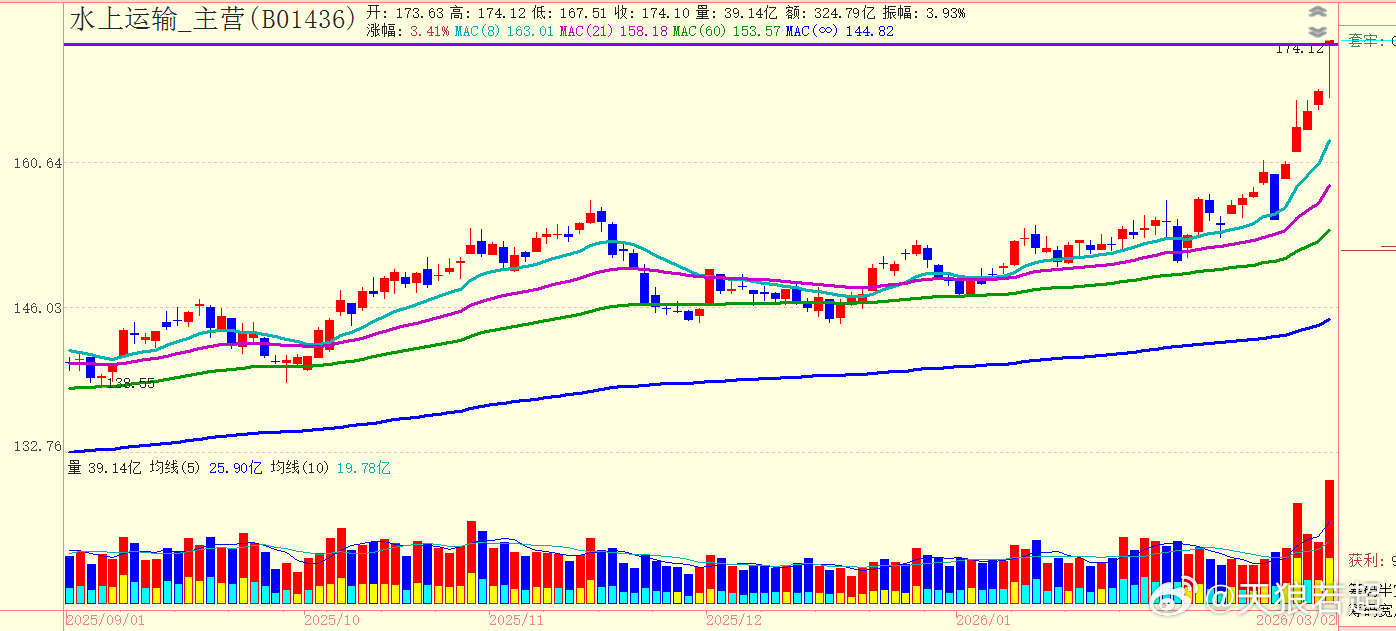Click the 2026/01 date axis marker
The image size is (1396, 631).
click(985, 620)
